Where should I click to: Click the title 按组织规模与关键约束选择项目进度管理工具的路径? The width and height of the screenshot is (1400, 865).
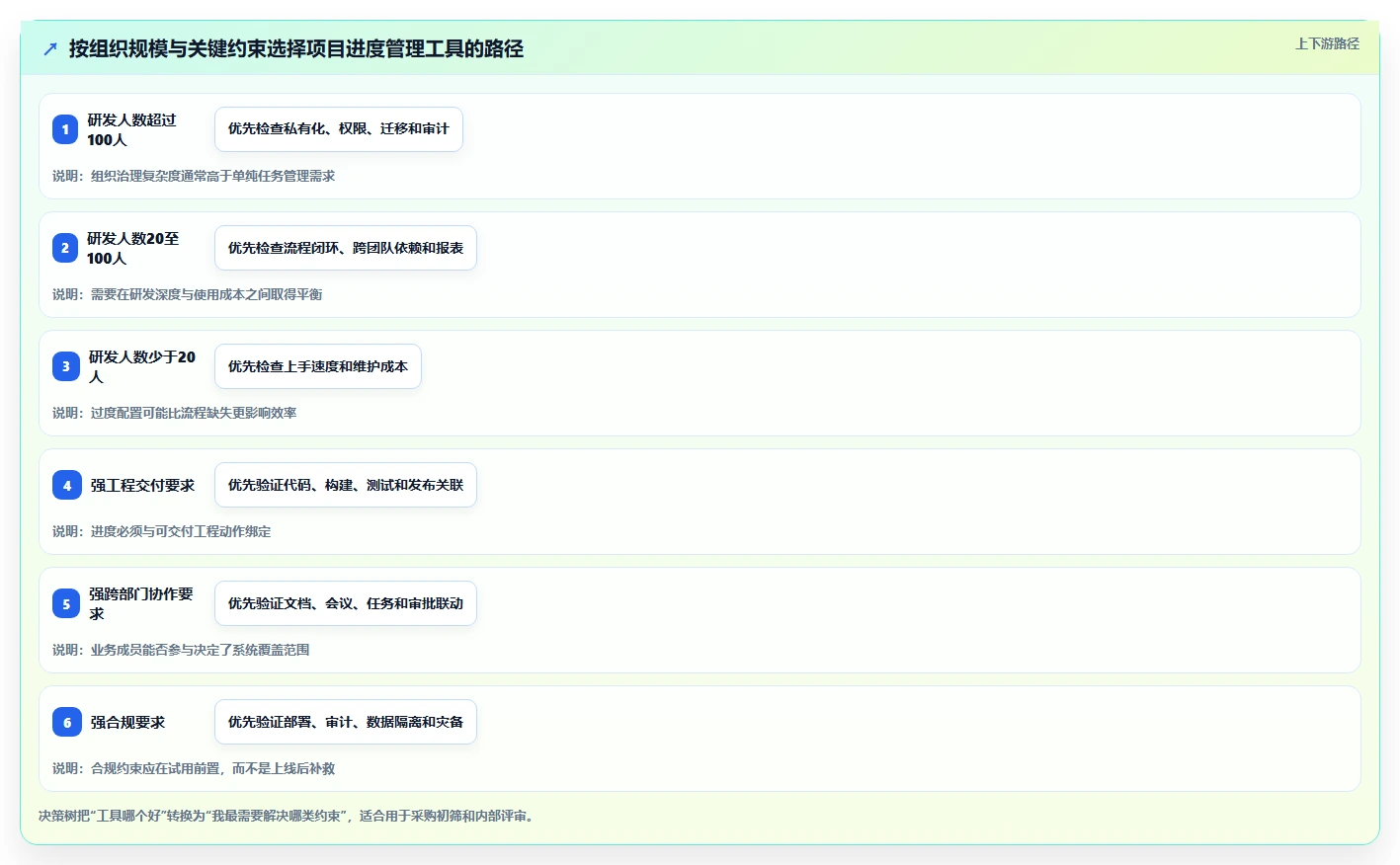point(296,48)
